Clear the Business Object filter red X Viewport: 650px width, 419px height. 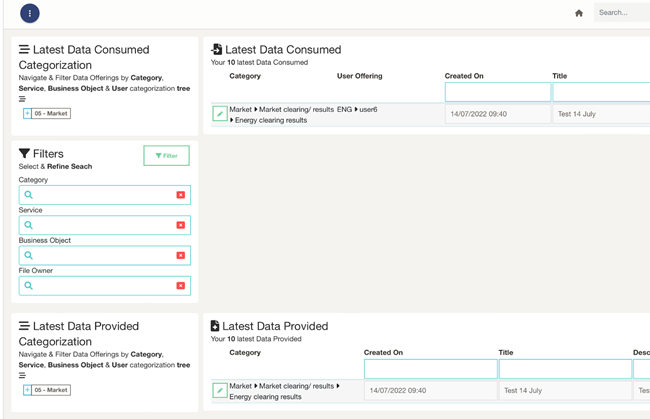pos(181,256)
